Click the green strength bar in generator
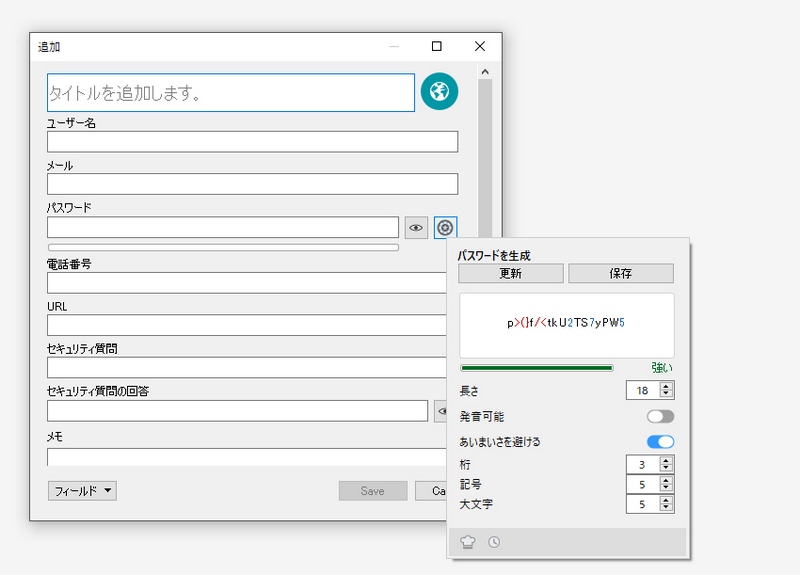This screenshot has width=800, height=575. coord(536,368)
